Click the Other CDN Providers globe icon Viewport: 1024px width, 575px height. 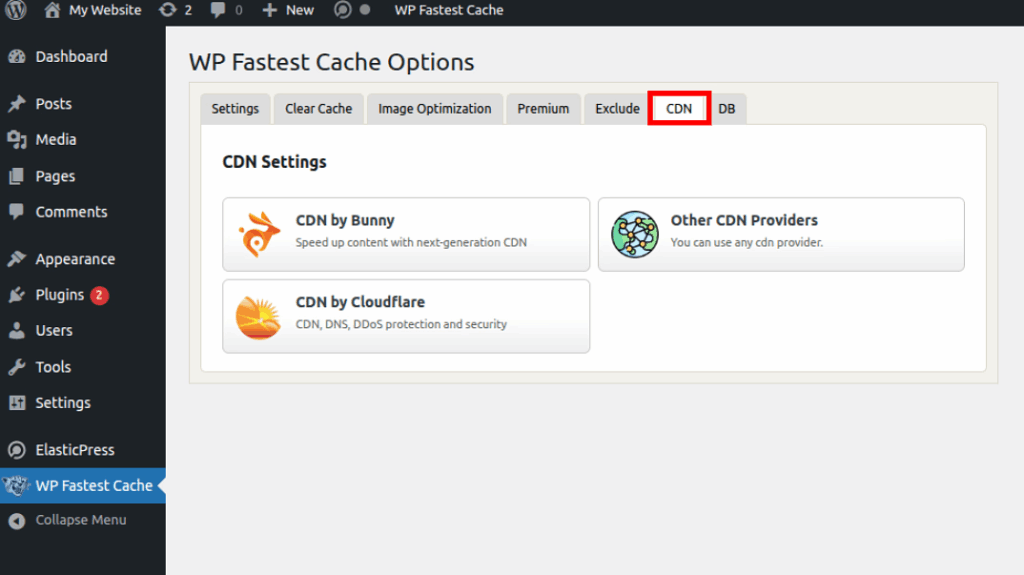point(635,234)
